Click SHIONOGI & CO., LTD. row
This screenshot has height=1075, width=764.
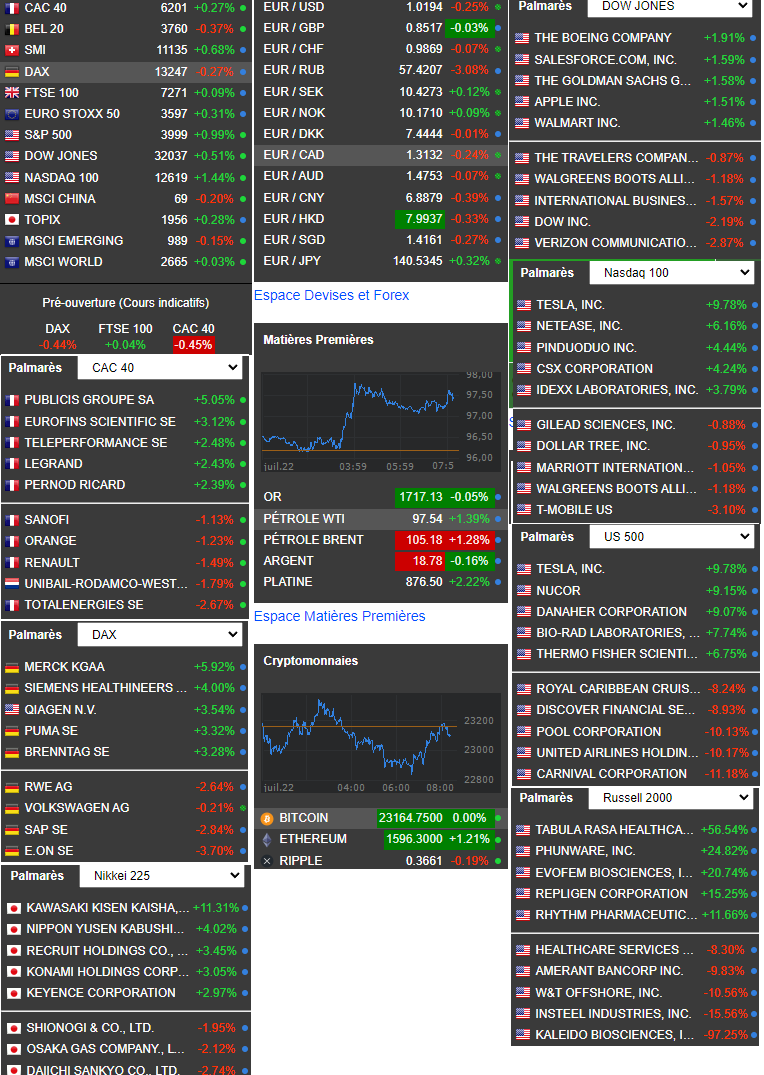click(126, 1028)
